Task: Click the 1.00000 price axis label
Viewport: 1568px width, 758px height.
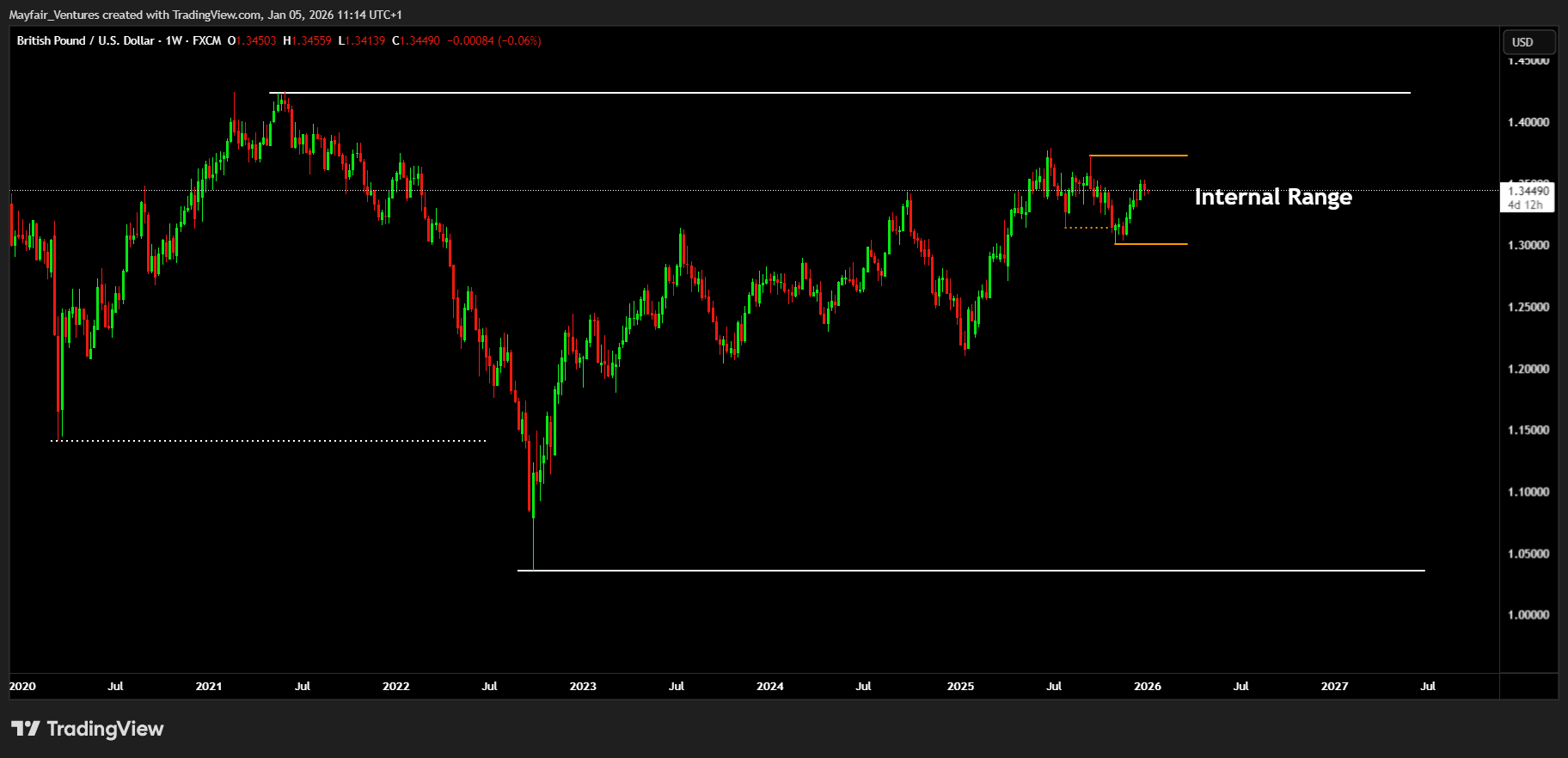Action: [x=1528, y=614]
